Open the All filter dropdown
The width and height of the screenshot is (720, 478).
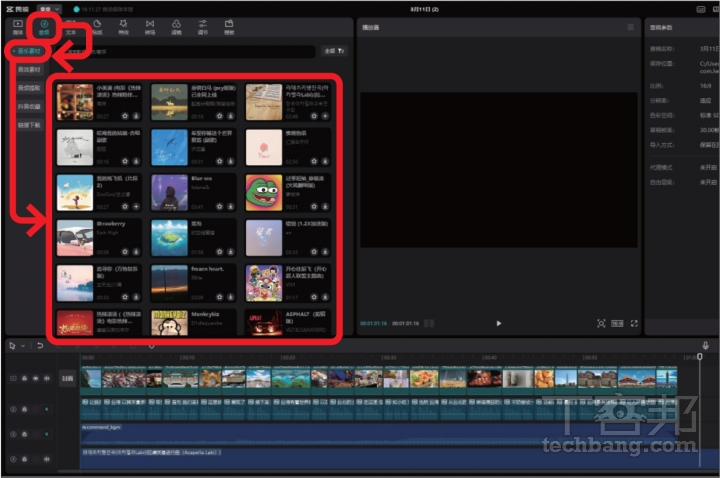click(334, 51)
